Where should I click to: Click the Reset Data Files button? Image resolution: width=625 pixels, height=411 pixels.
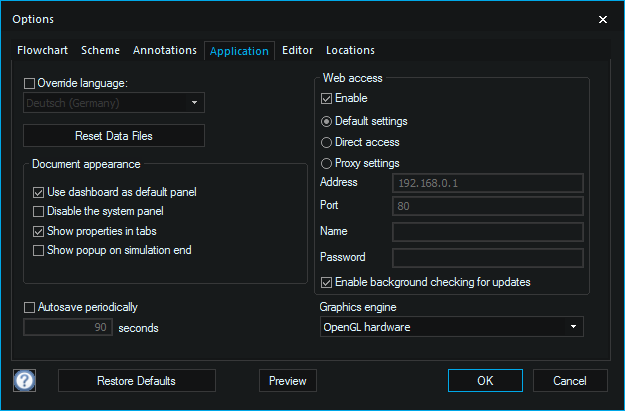click(114, 136)
